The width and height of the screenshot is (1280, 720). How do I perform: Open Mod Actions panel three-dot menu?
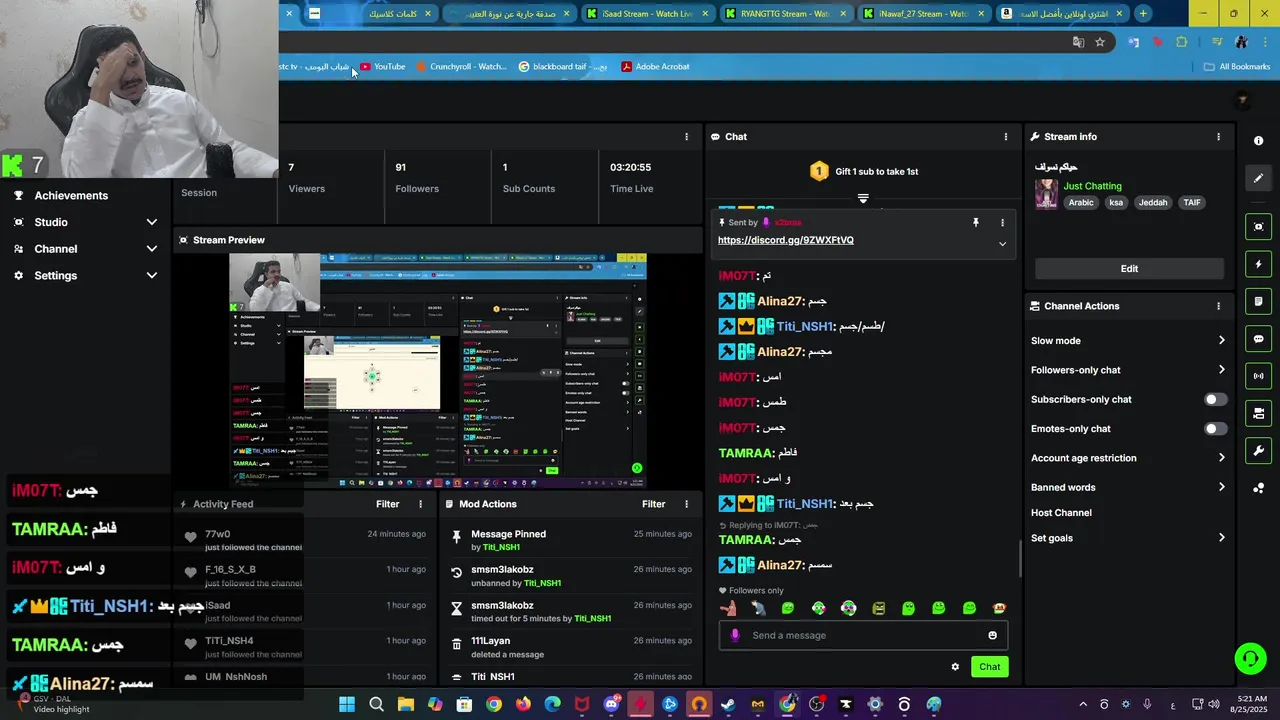click(x=686, y=504)
